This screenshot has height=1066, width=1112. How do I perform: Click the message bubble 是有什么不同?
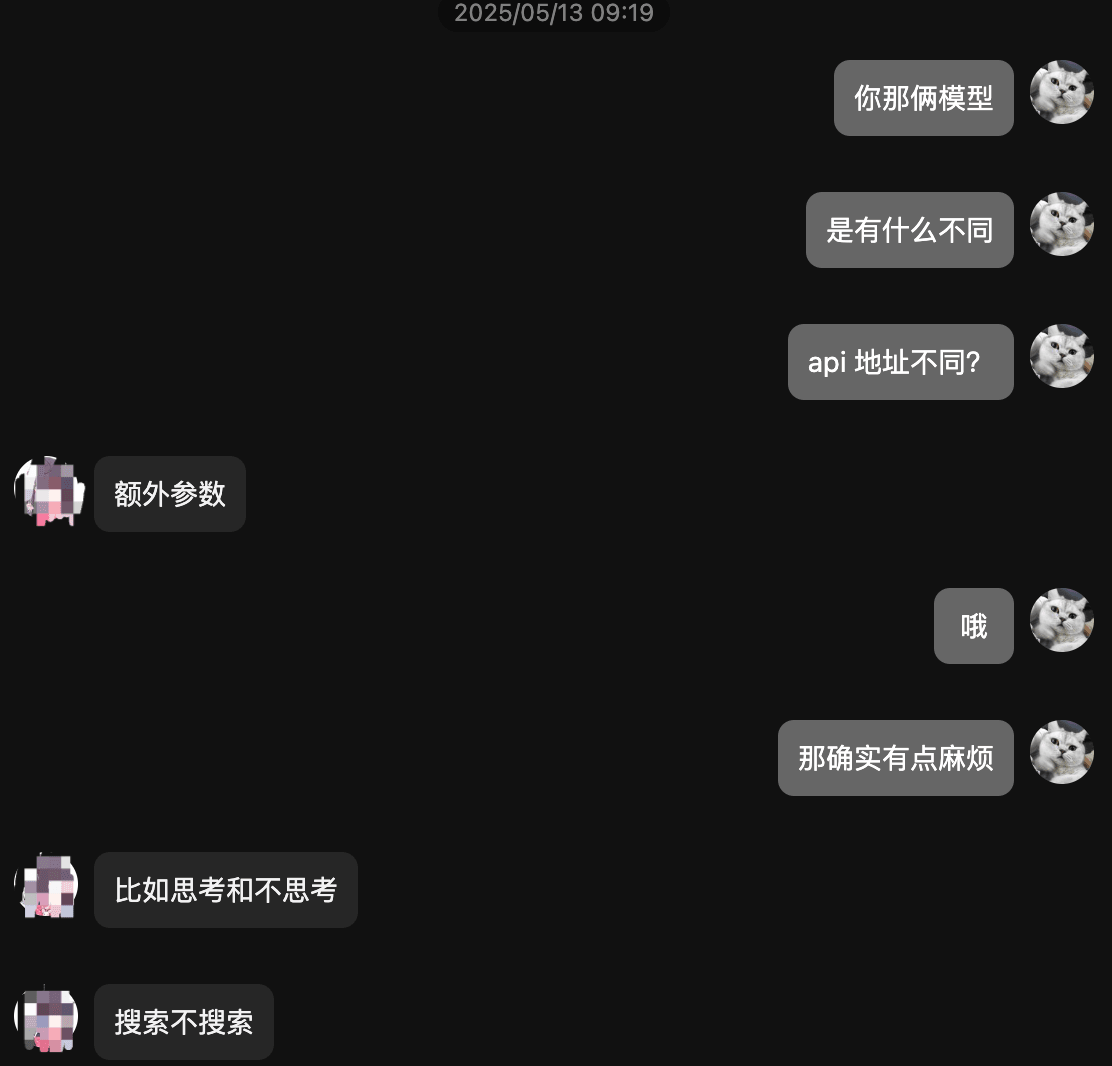[909, 230]
